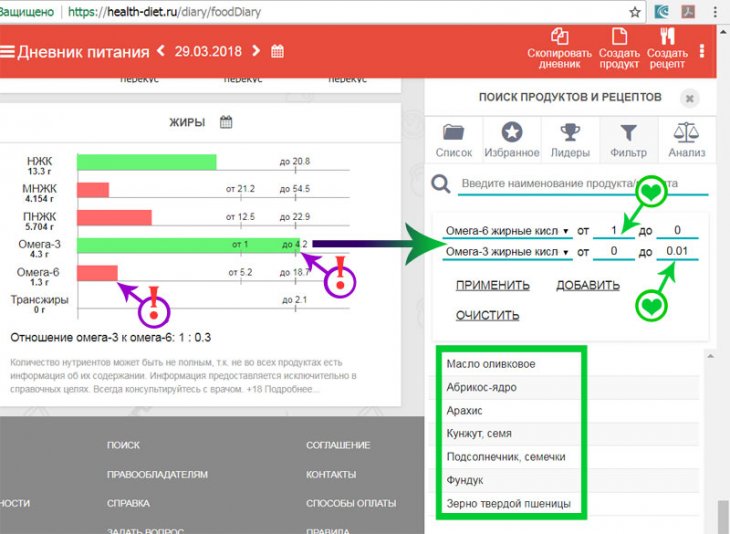Switch to the Список tab
Image resolution: width=730 pixels, height=534 pixels.
point(454,140)
